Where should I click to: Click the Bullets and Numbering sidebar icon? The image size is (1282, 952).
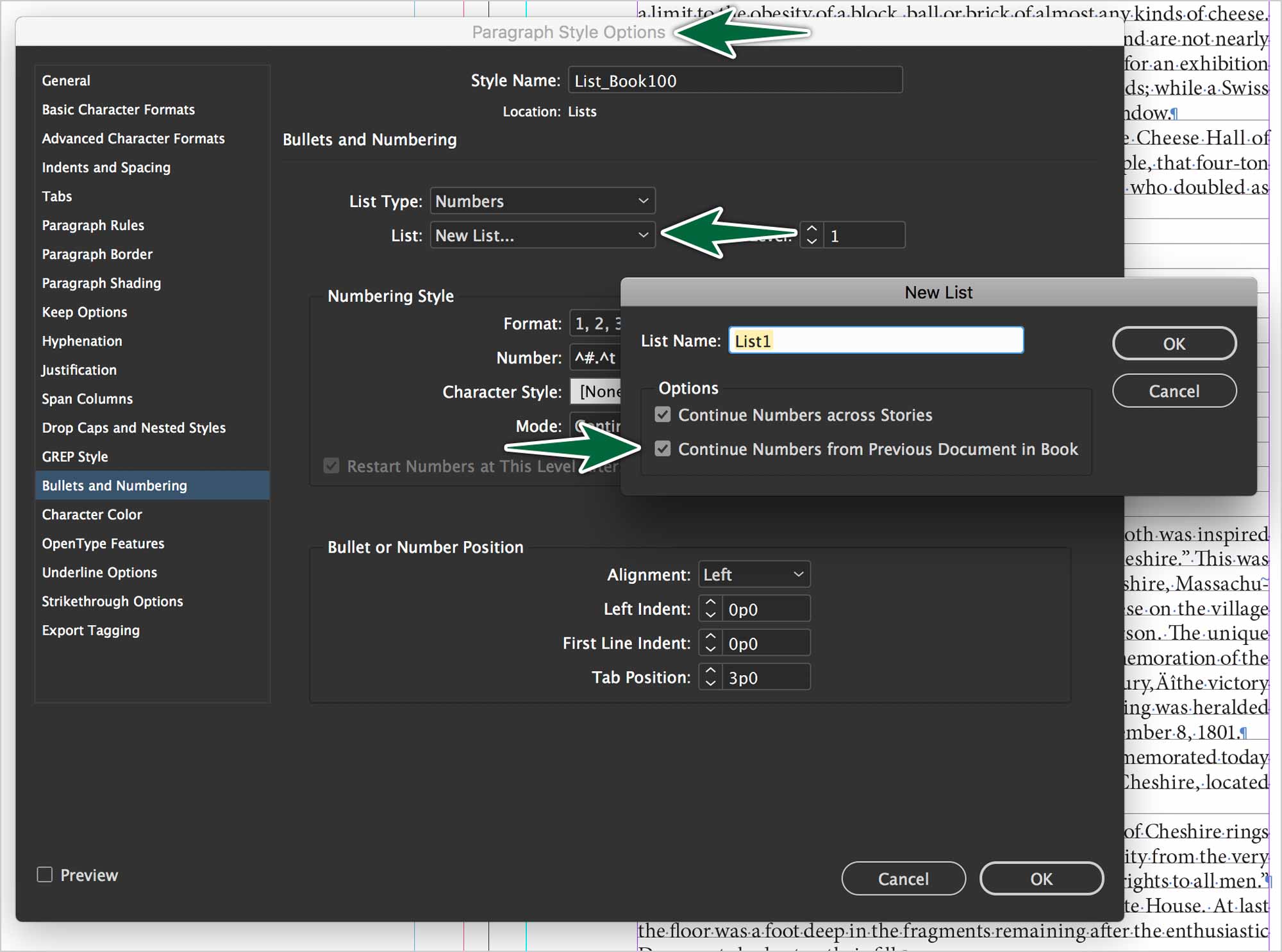[x=114, y=485]
